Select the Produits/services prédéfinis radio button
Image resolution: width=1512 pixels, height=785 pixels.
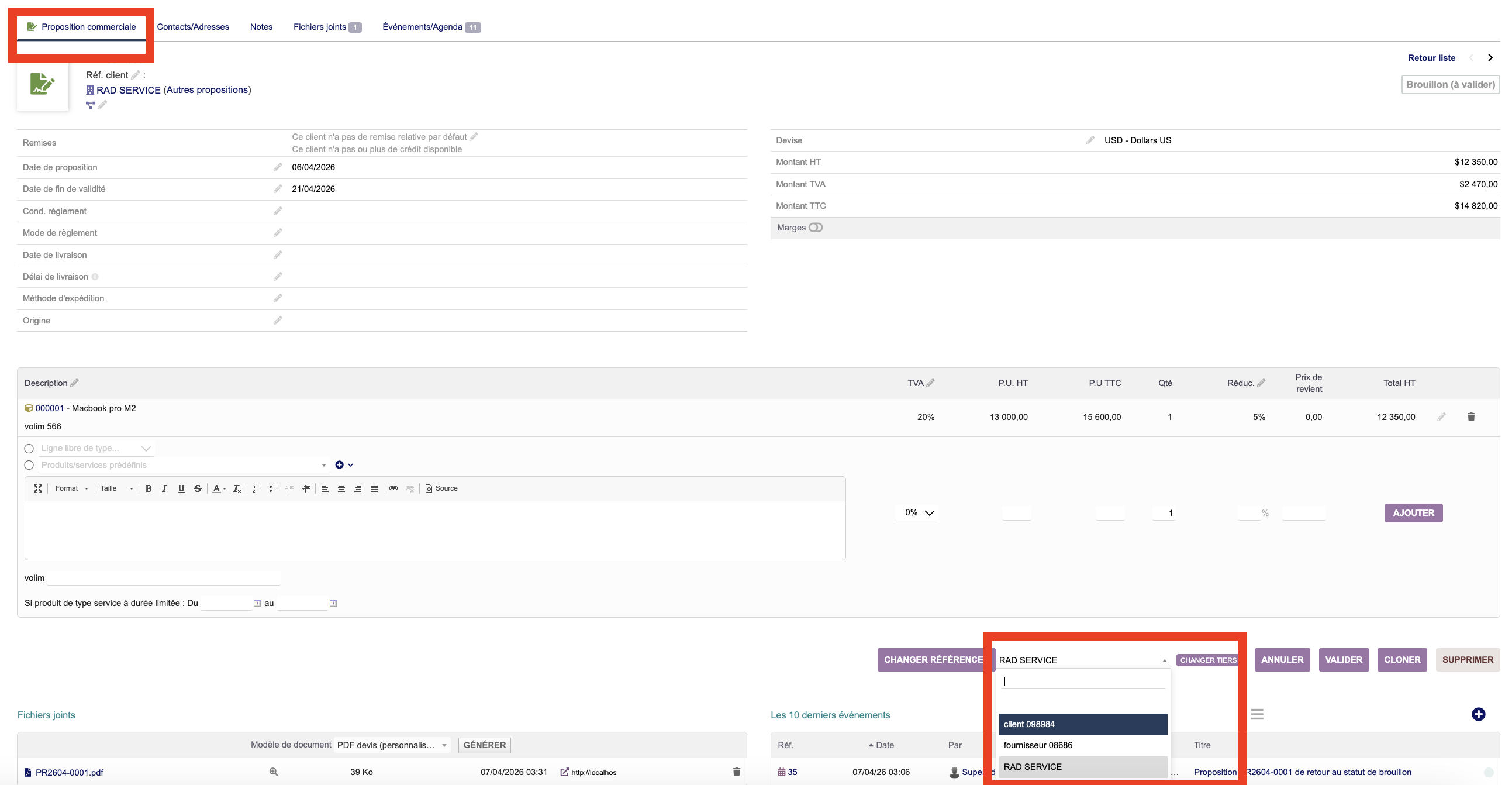click(29, 465)
